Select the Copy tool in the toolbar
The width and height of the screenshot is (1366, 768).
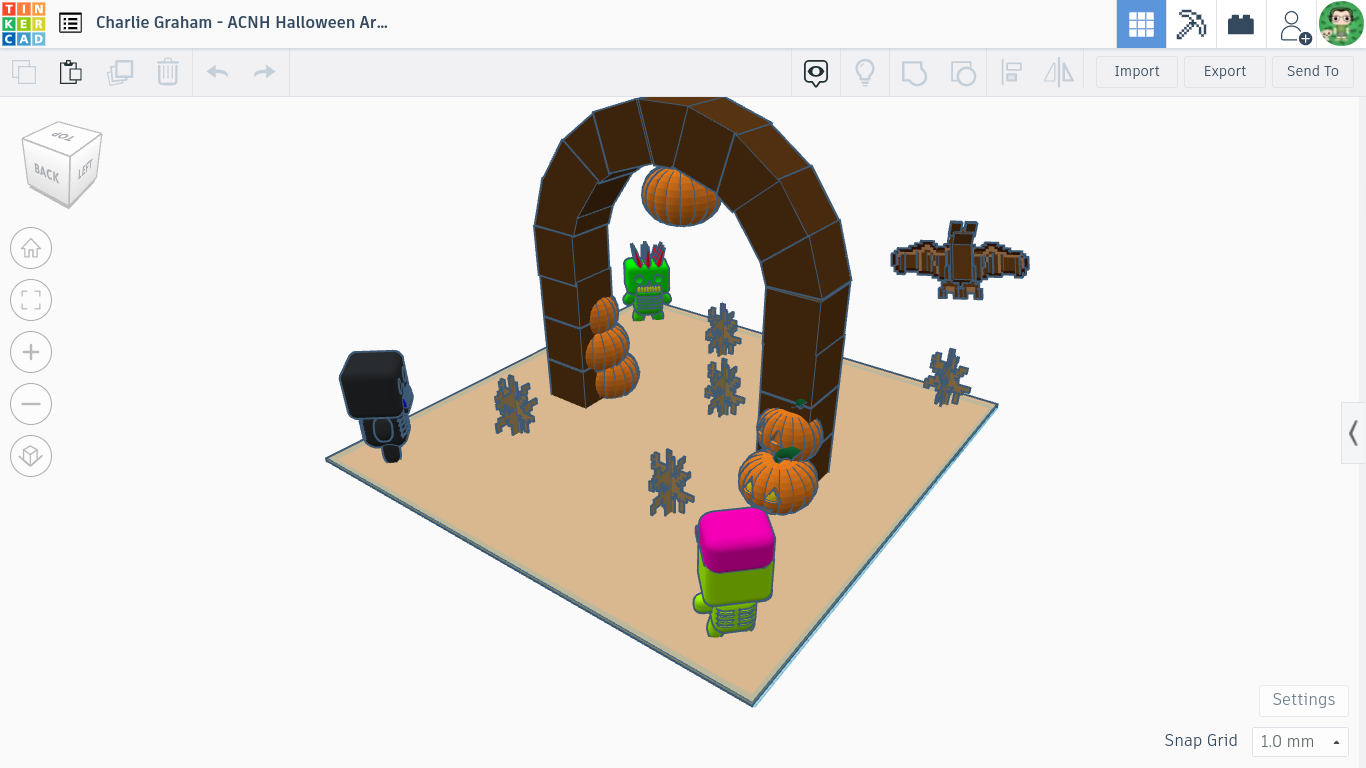22,72
